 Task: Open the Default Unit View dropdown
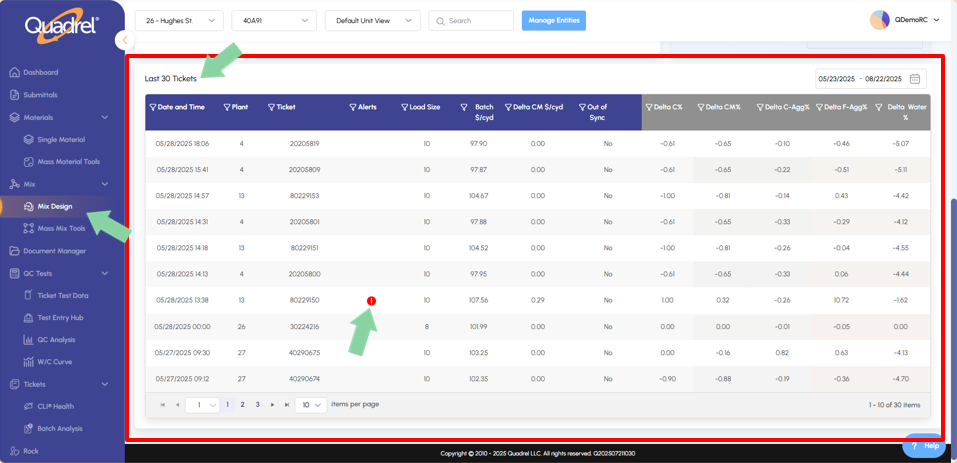(373, 20)
